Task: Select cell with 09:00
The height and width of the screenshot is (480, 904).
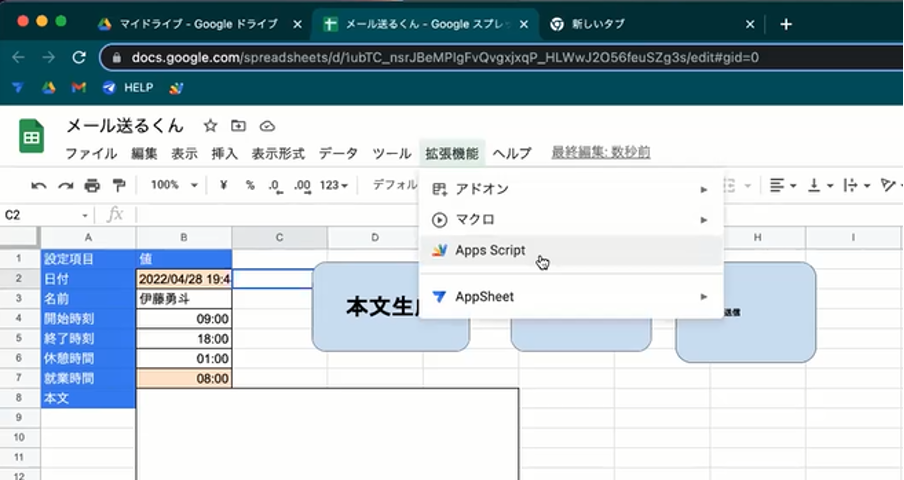Action: [184, 319]
